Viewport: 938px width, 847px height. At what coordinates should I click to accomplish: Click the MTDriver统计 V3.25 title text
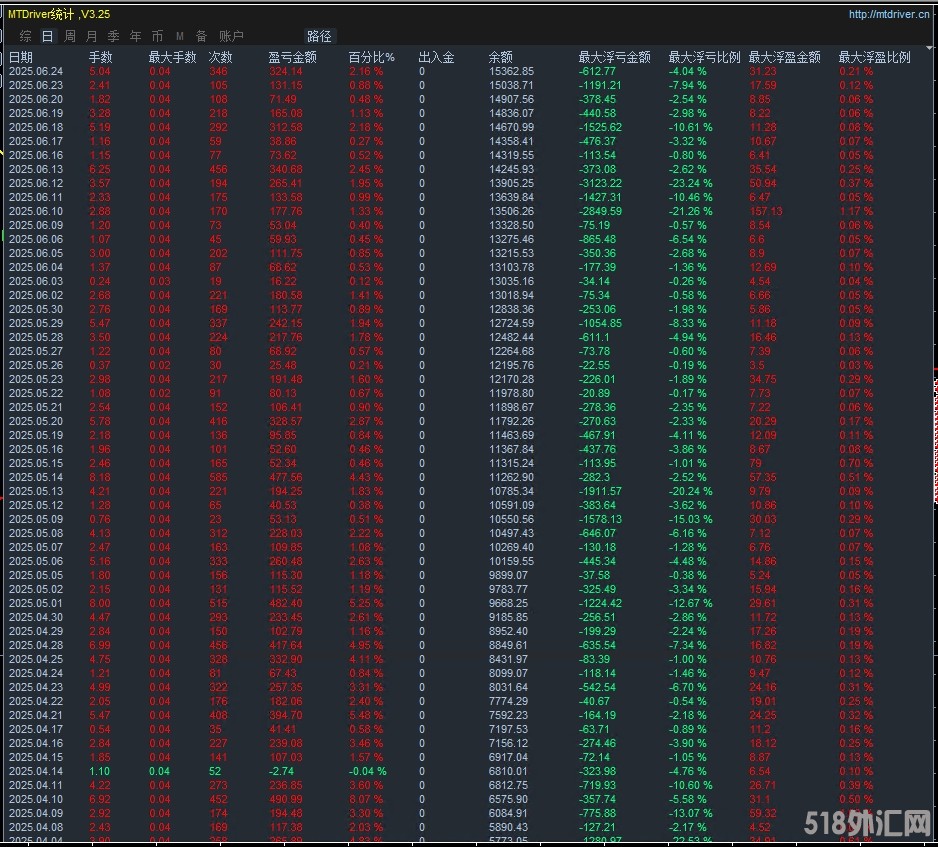[x=59, y=14]
